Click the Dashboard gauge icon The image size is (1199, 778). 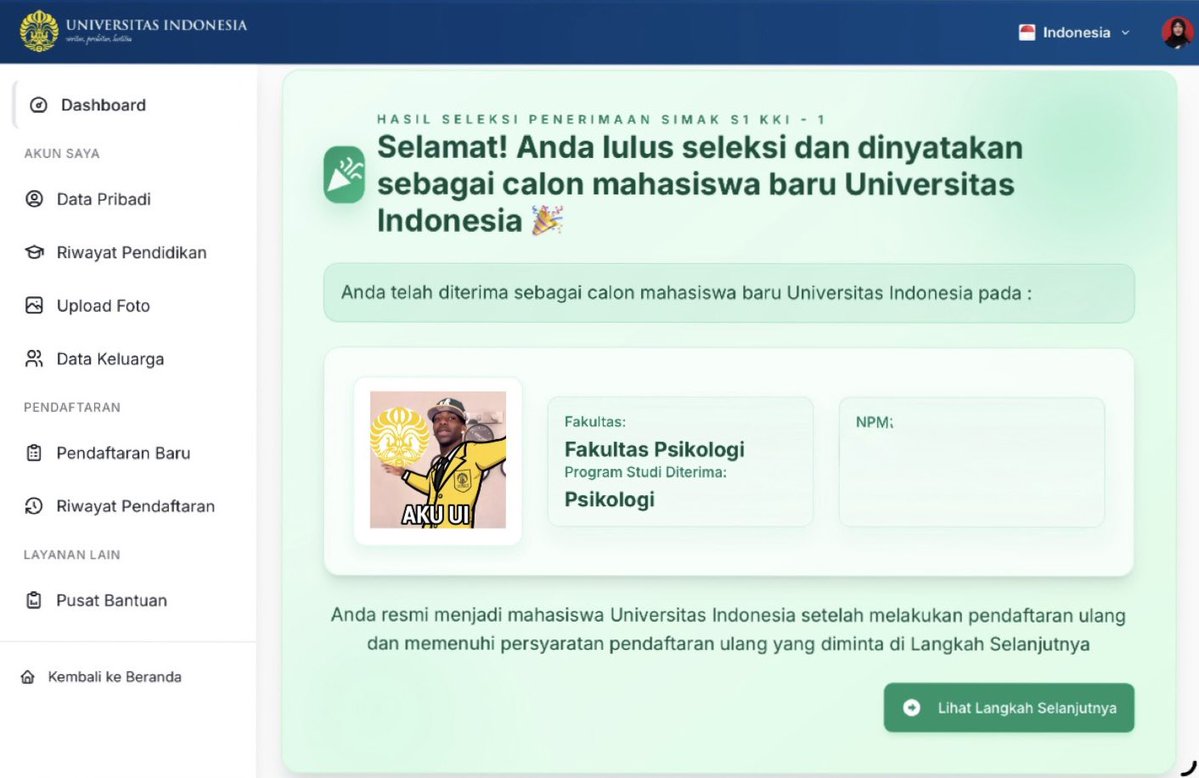click(x=38, y=105)
